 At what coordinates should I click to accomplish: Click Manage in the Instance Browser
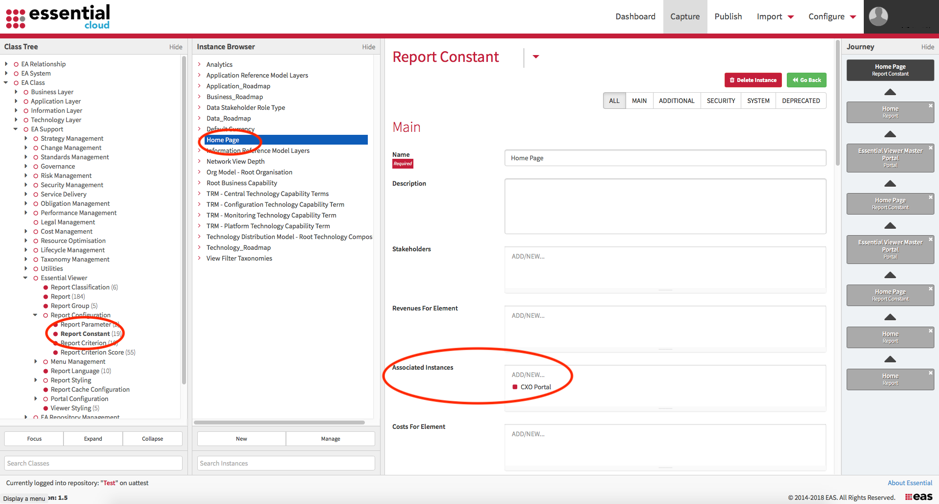[x=331, y=439]
